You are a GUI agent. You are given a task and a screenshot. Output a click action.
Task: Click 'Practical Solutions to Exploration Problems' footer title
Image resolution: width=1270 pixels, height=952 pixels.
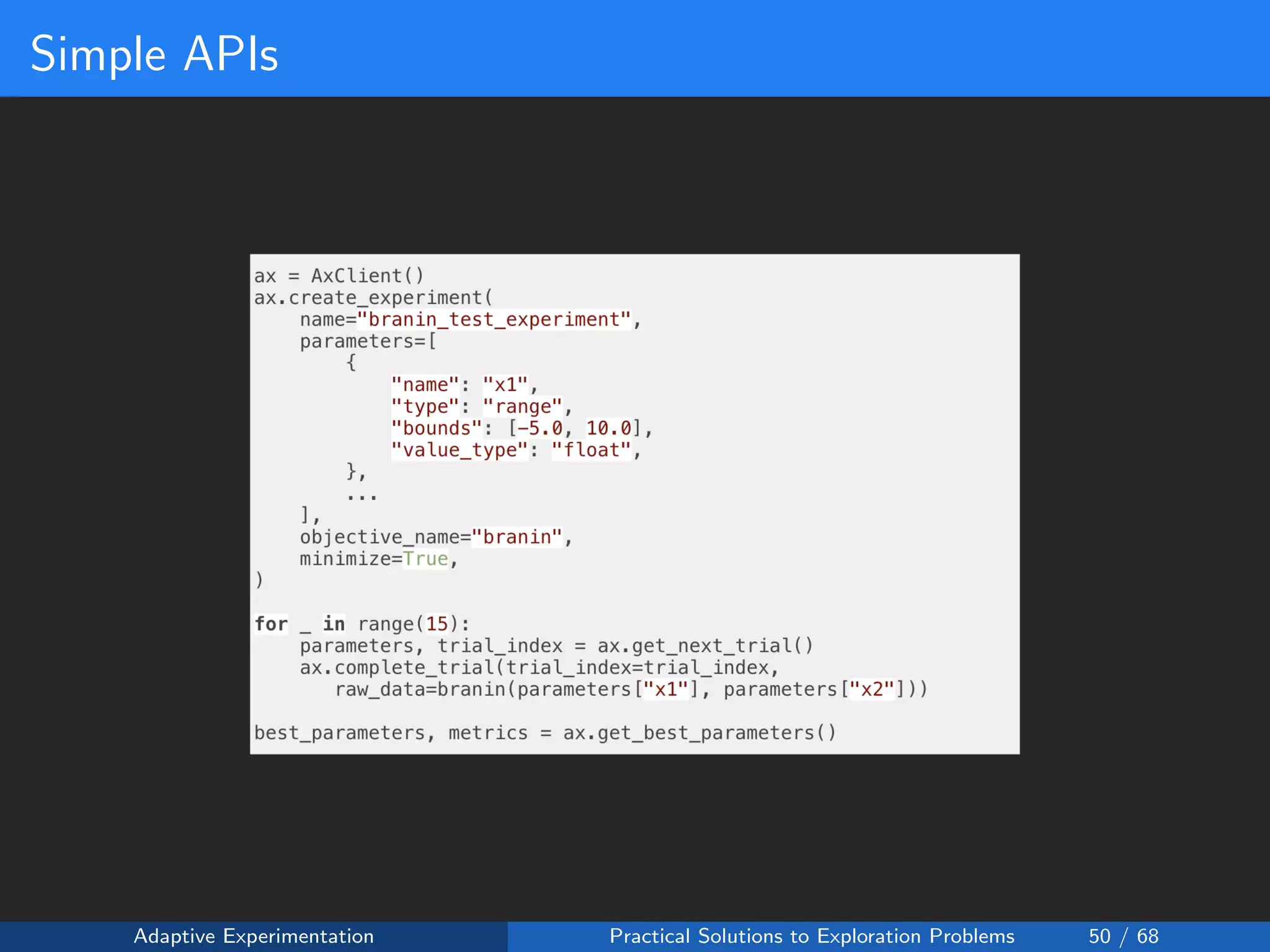click(x=812, y=936)
